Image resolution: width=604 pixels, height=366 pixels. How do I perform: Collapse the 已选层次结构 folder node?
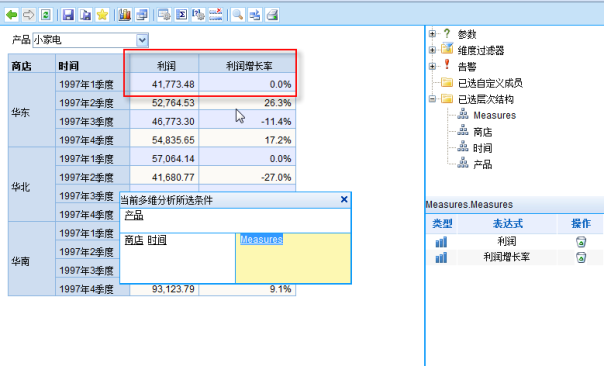click(432, 99)
